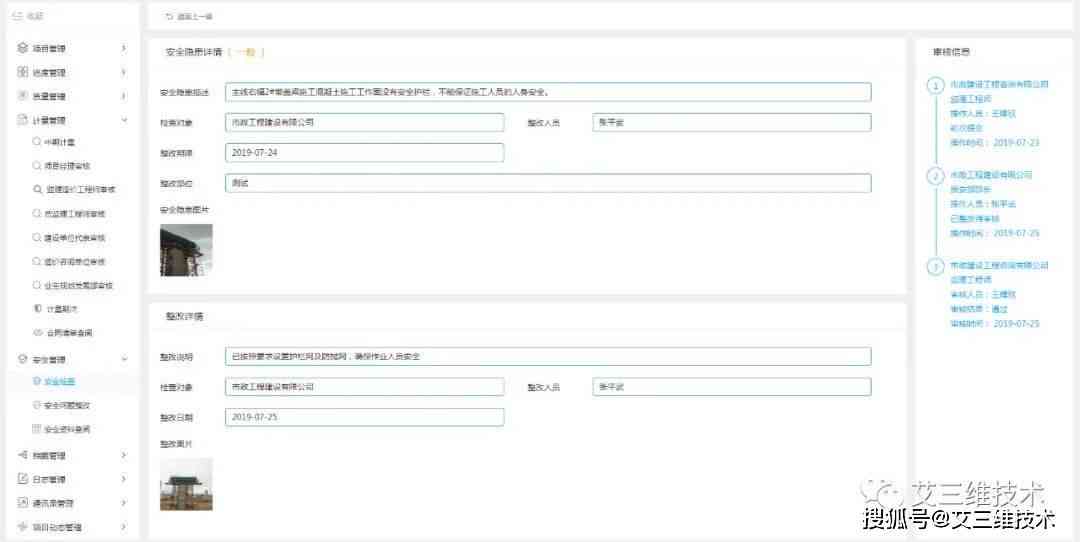Screen dimensions: 1080x542
Task: Click the 安全管理 shield icon
Action: pos(23,359)
